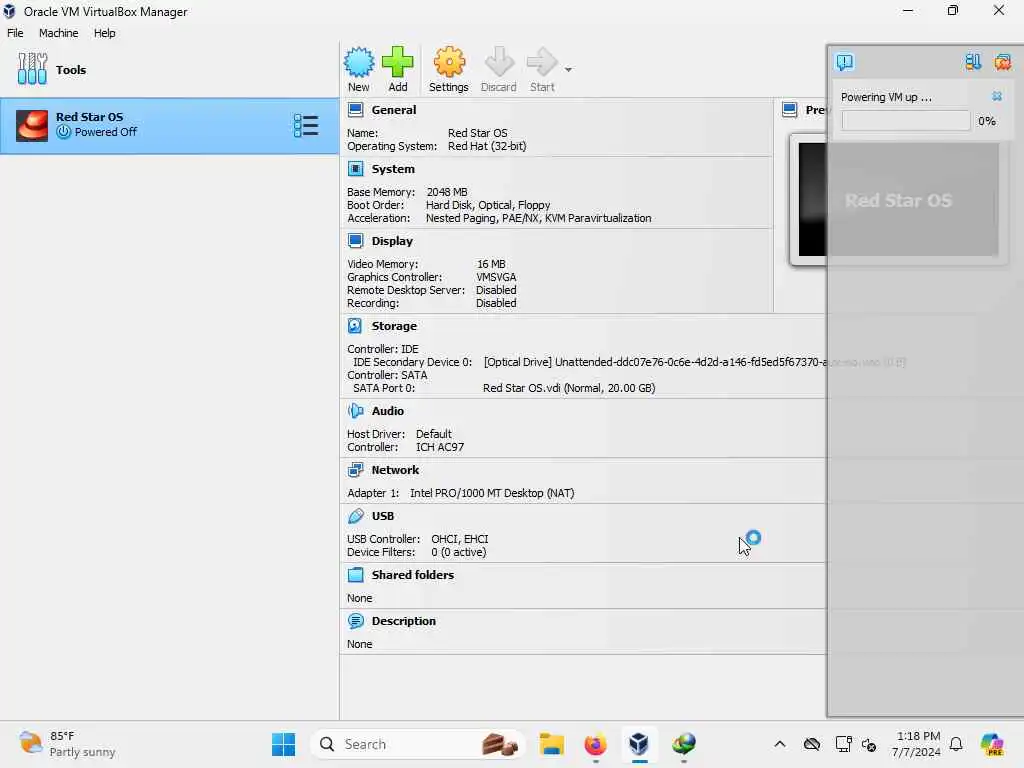1024x768 pixels.
Task: Click the notification center speech bubble icon
Action: click(844, 62)
